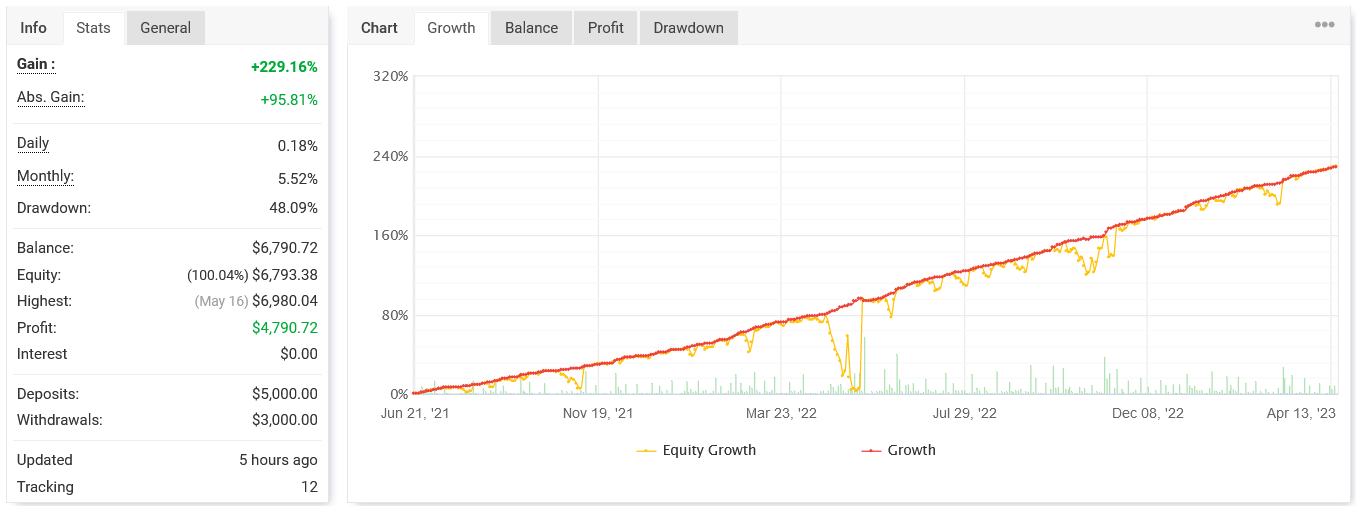Click the Abs. Gain label
The width and height of the screenshot is (1356, 506).
coord(50,97)
